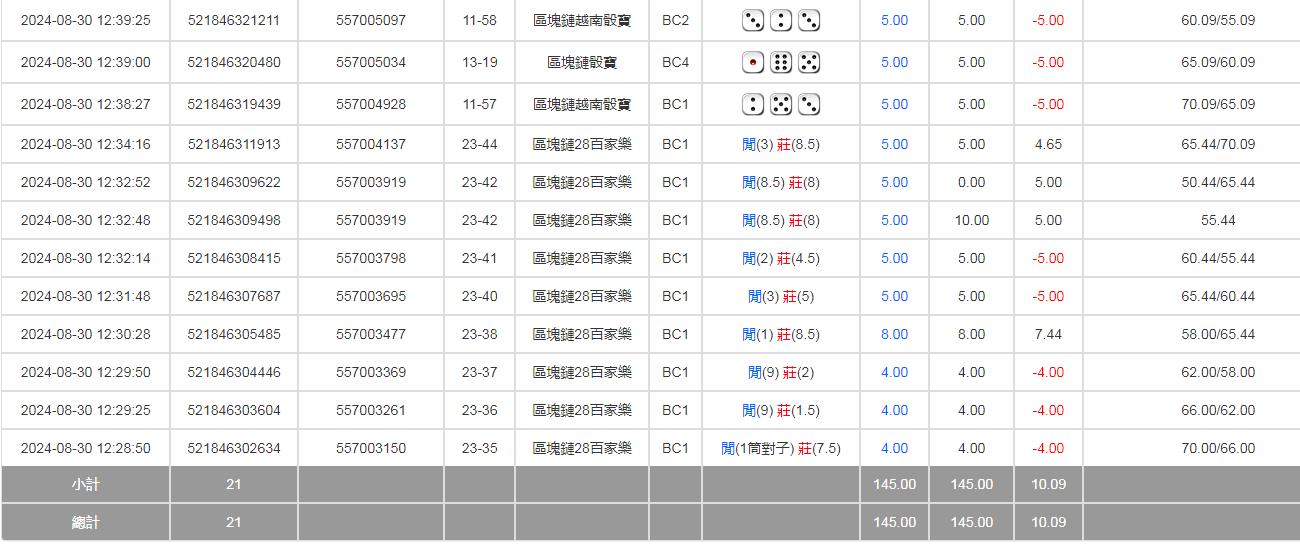Open the 5.00 bet link for order 521846321211
This screenshot has height=555, width=1300.
tap(894, 20)
